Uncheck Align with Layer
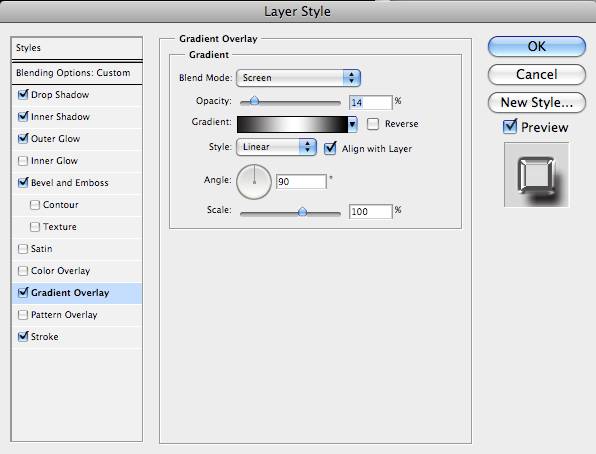The image size is (596, 454). (x=330, y=148)
